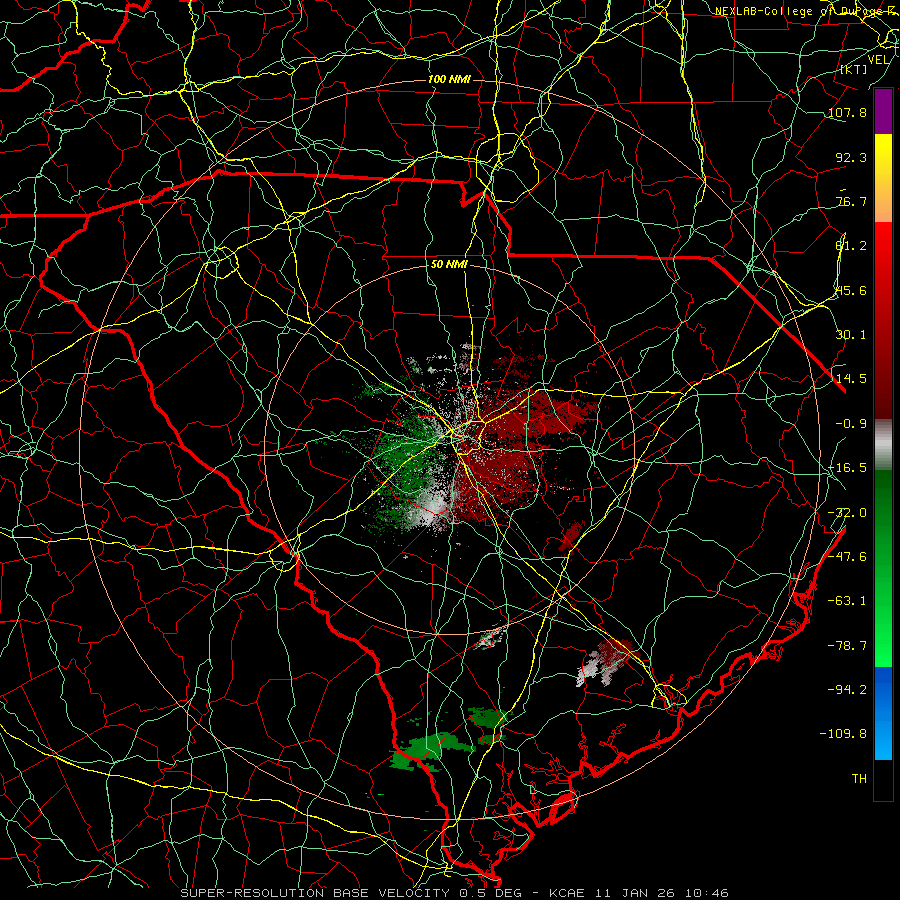Image resolution: width=900 pixels, height=900 pixels.
Task: Click the -109.8 velocity scale value
Action: tap(843, 734)
